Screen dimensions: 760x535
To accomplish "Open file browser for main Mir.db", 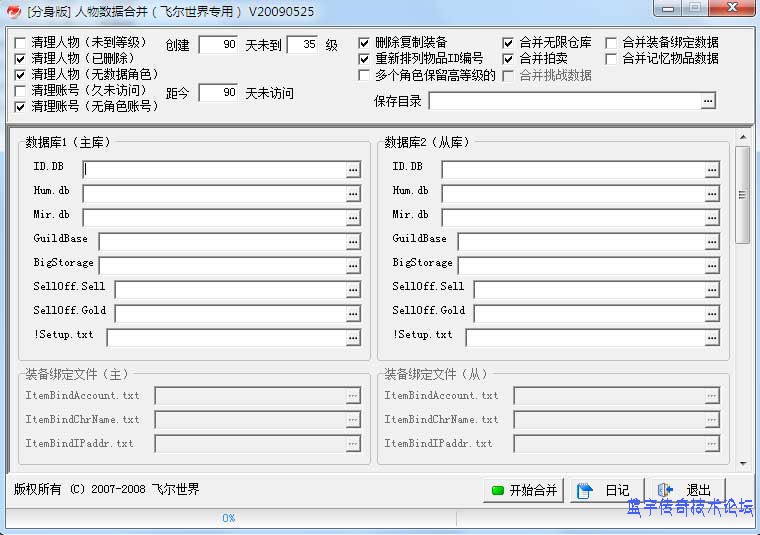I will click(x=353, y=218).
